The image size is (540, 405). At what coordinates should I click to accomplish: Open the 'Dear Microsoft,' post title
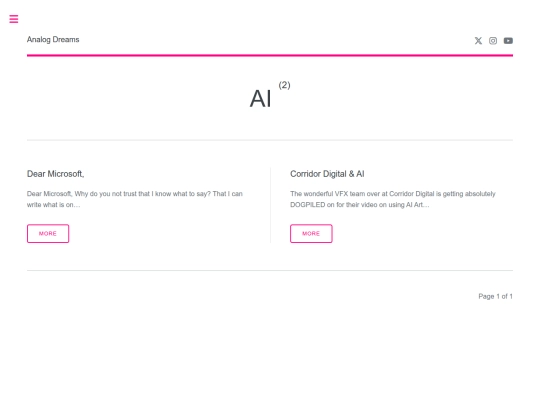pyautogui.click(x=55, y=174)
